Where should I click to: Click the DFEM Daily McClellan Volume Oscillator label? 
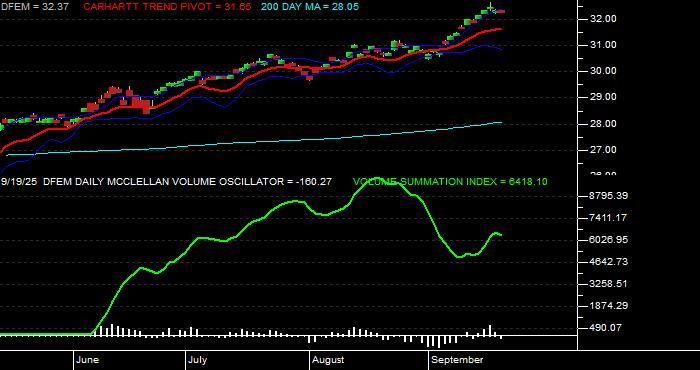point(188,182)
